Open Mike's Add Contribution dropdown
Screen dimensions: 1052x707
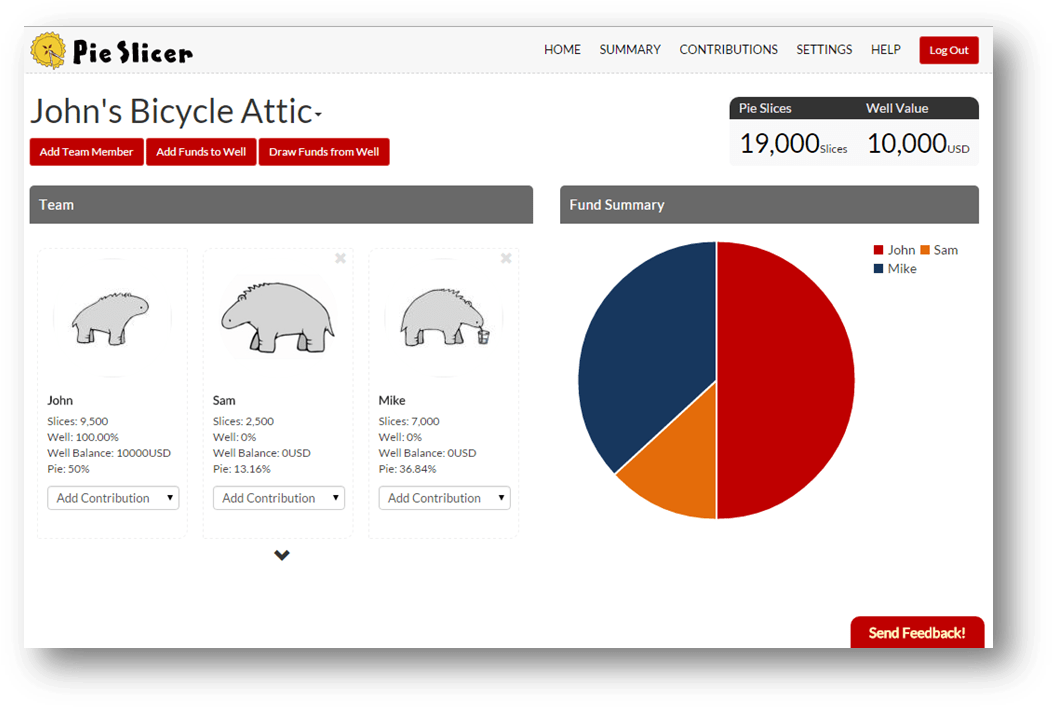click(x=444, y=498)
